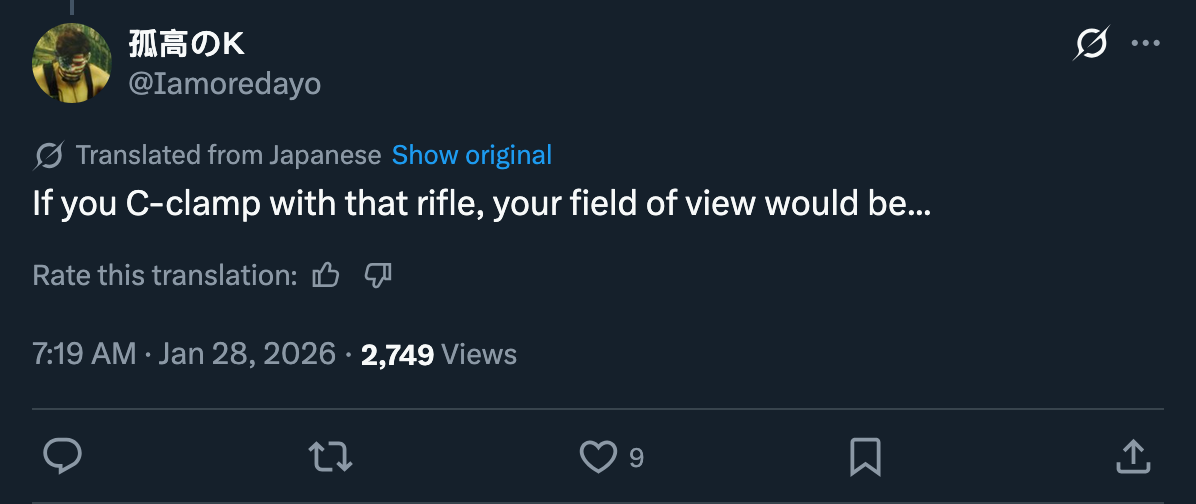
Task: Open the three-dot more options menu
Action: tap(1146, 43)
